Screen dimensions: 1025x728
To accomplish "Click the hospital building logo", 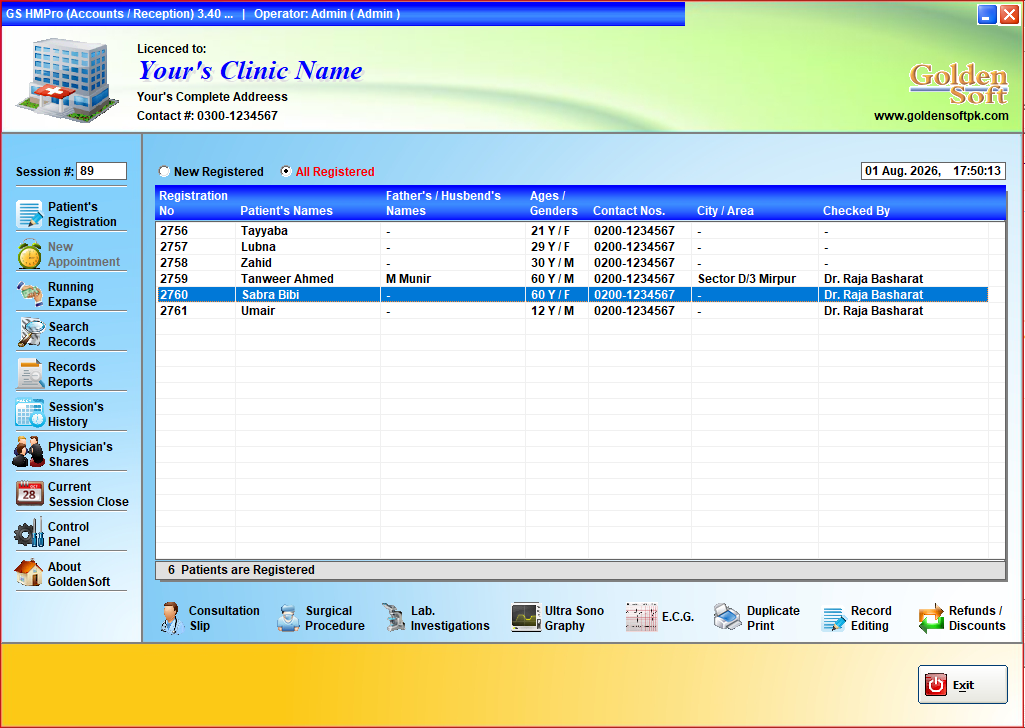I will click(x=69, y=80).
